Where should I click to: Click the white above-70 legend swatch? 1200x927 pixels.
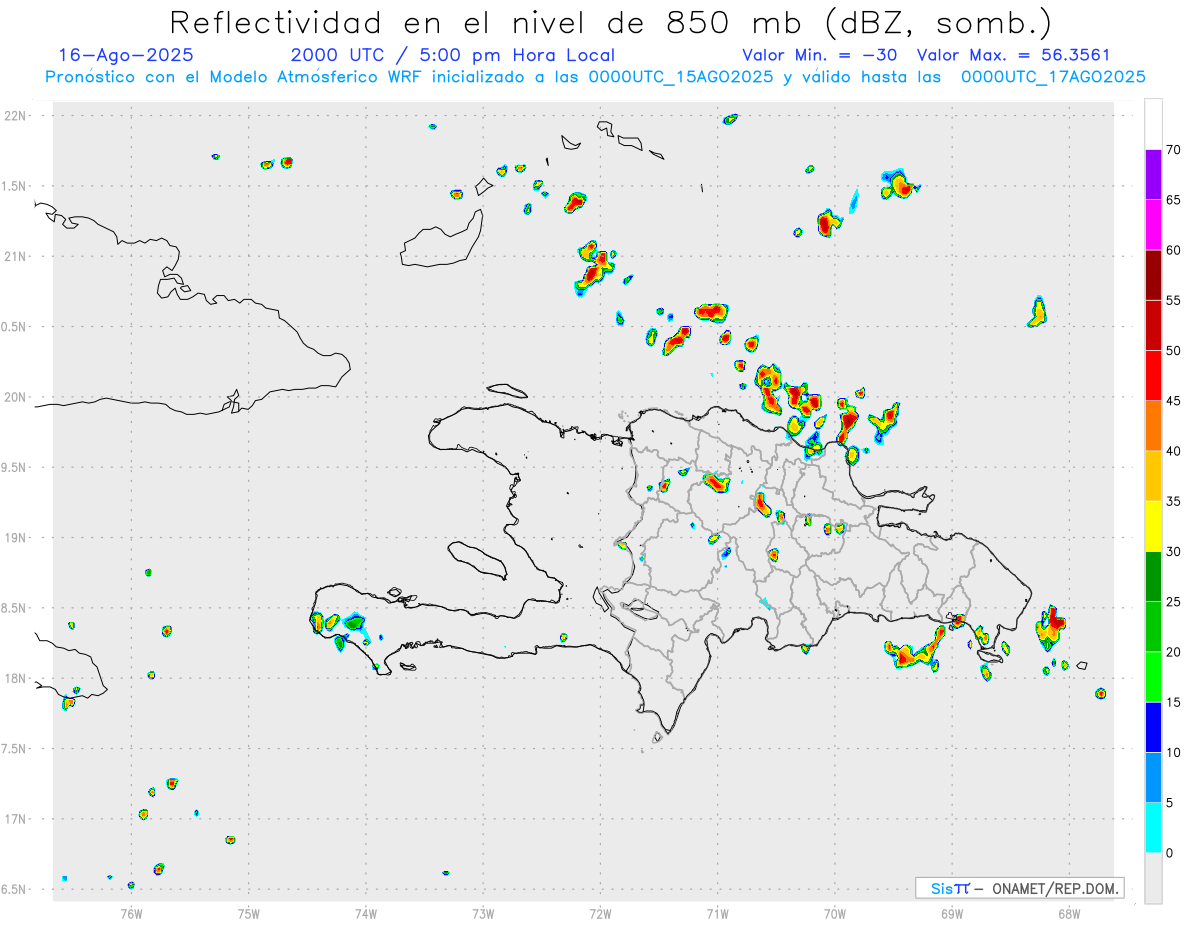1153,124
